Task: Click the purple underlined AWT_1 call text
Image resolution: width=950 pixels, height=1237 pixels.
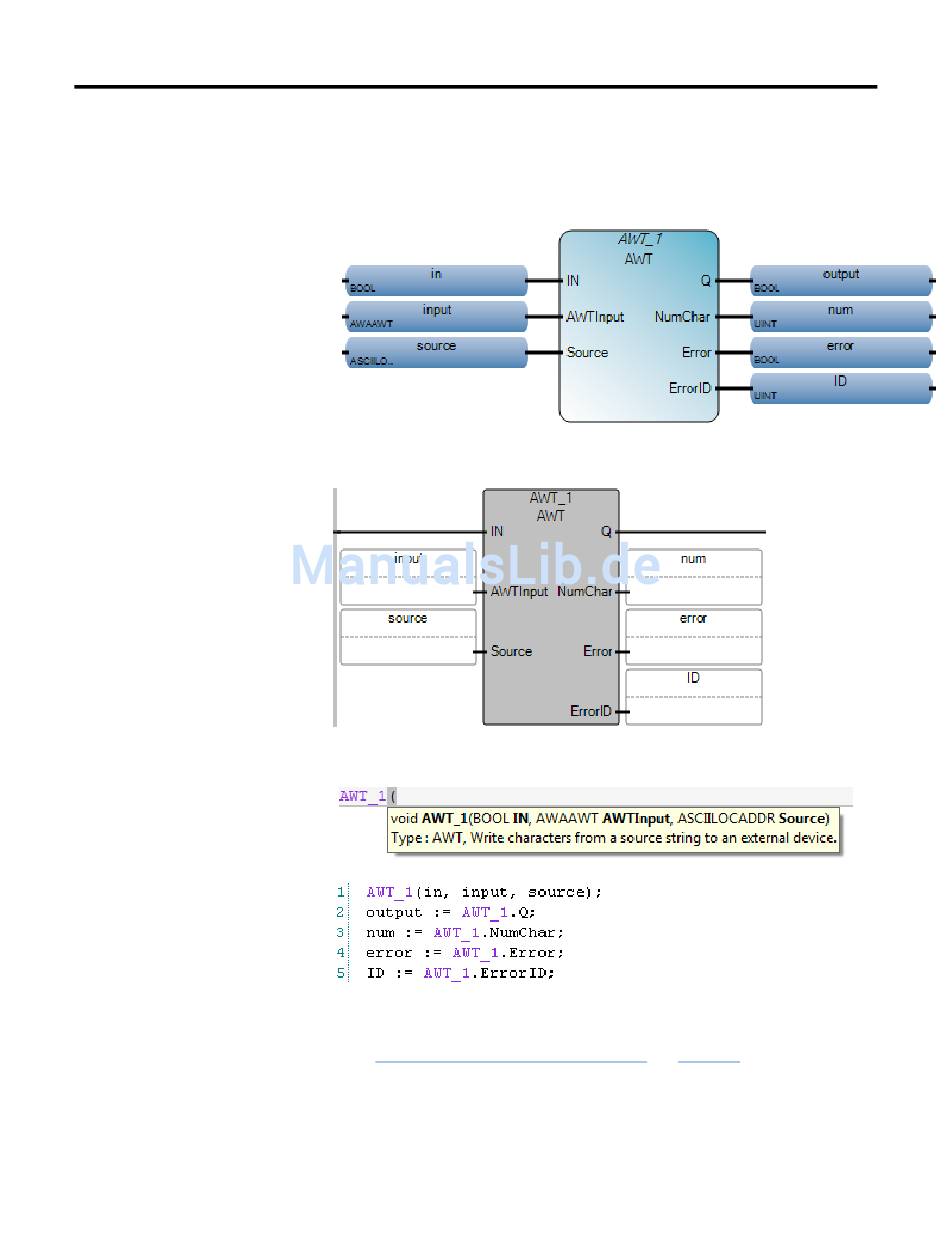Action: (362, 797)
